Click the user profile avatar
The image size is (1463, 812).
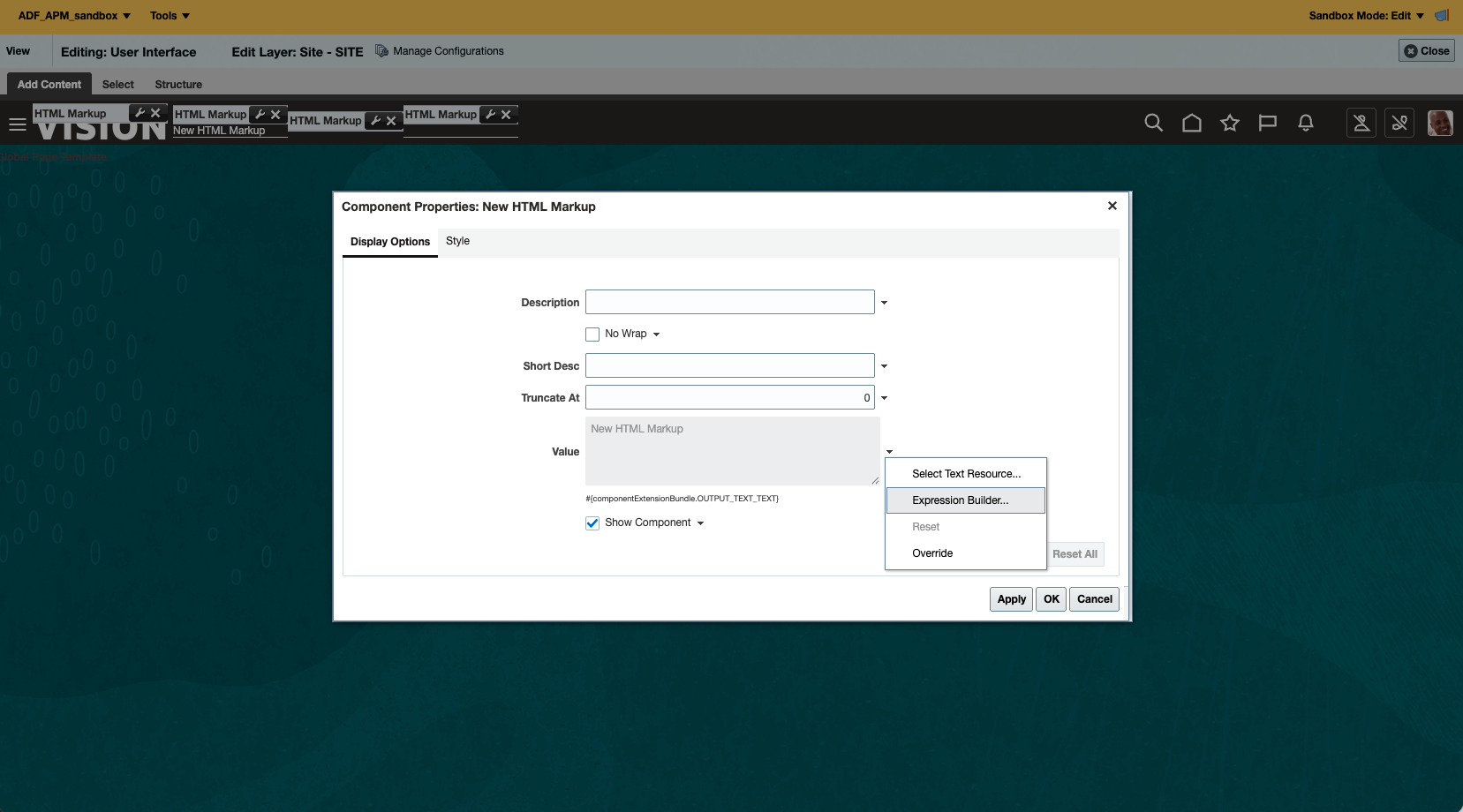pyautogui.click(x=1439, y=124)
